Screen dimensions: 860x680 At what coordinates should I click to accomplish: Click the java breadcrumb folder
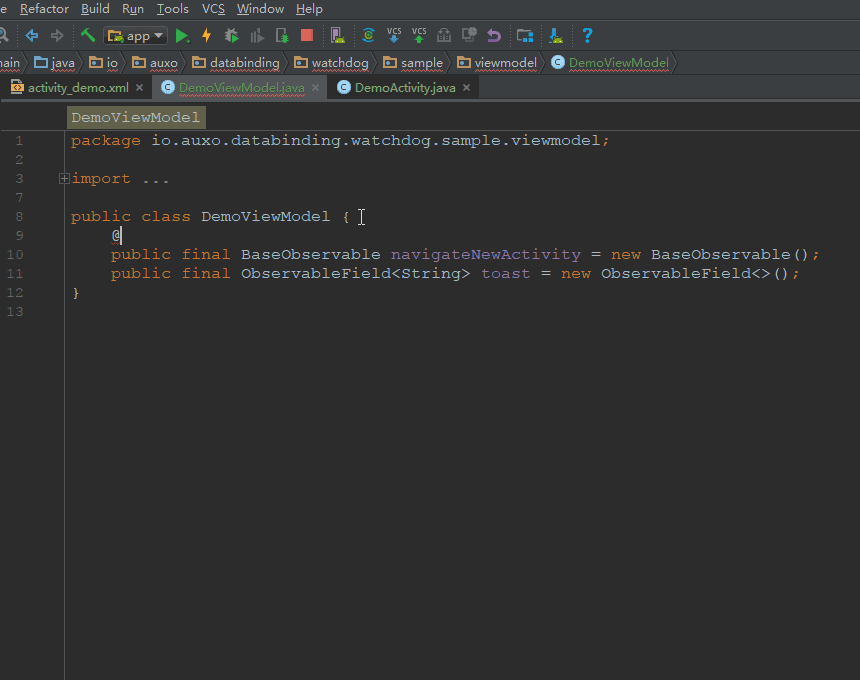(54, 63)
